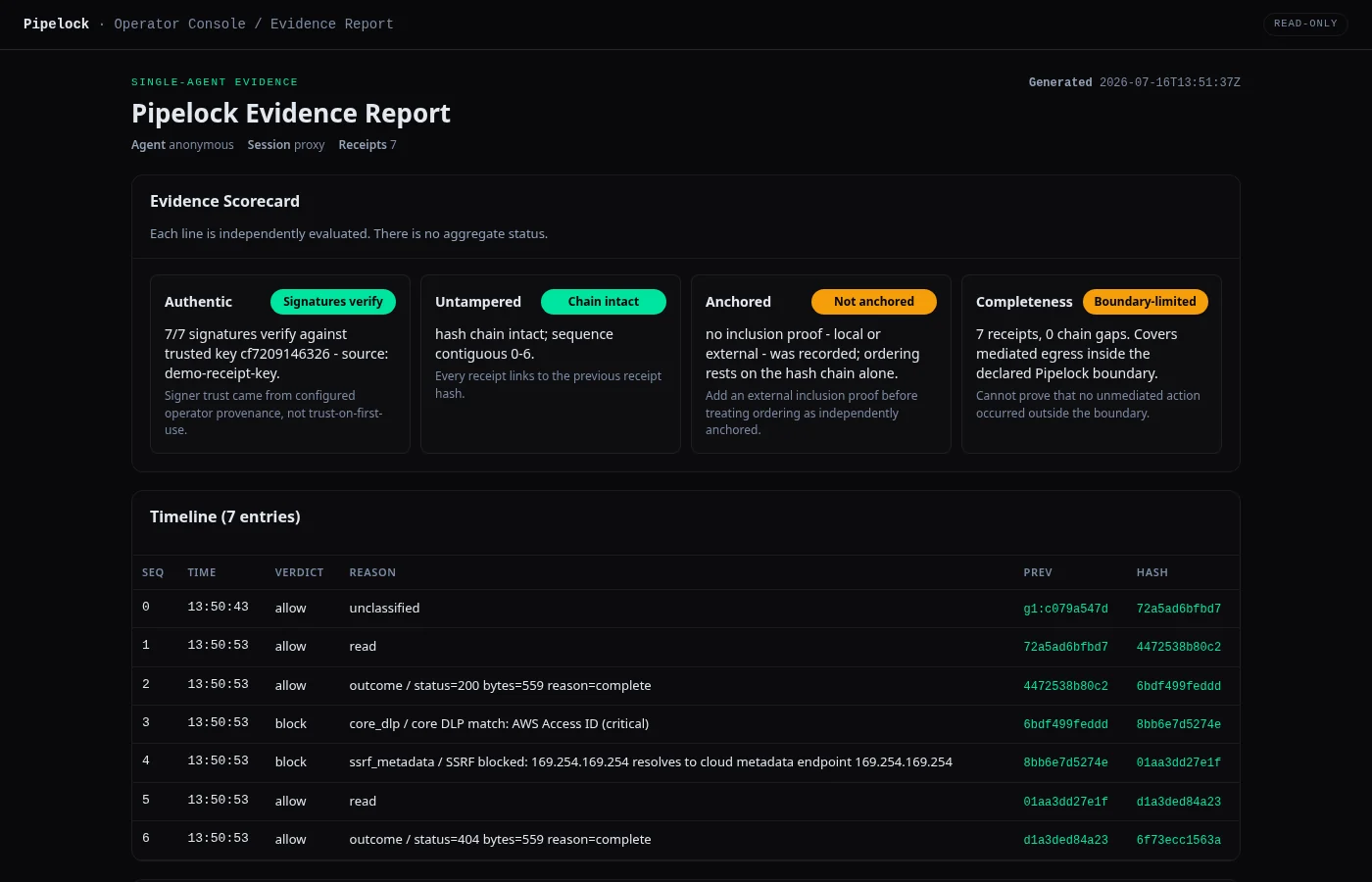Select the SSRF blocked metadata endpoint reason
Viewport: 1372px width, 882px height.
pos(651,761)
